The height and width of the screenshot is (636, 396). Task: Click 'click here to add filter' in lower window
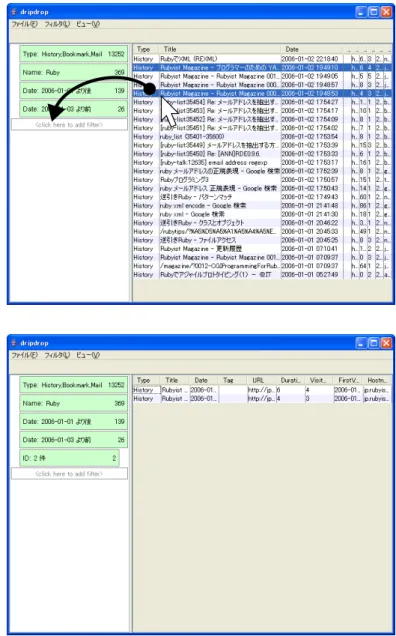[69, 474]
